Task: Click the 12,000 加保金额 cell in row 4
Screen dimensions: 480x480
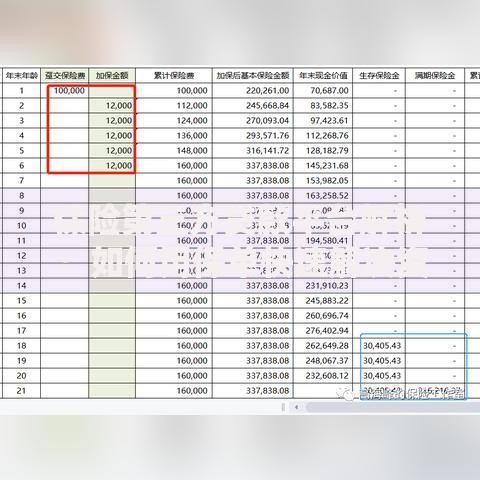Action: tap(112, 136)
